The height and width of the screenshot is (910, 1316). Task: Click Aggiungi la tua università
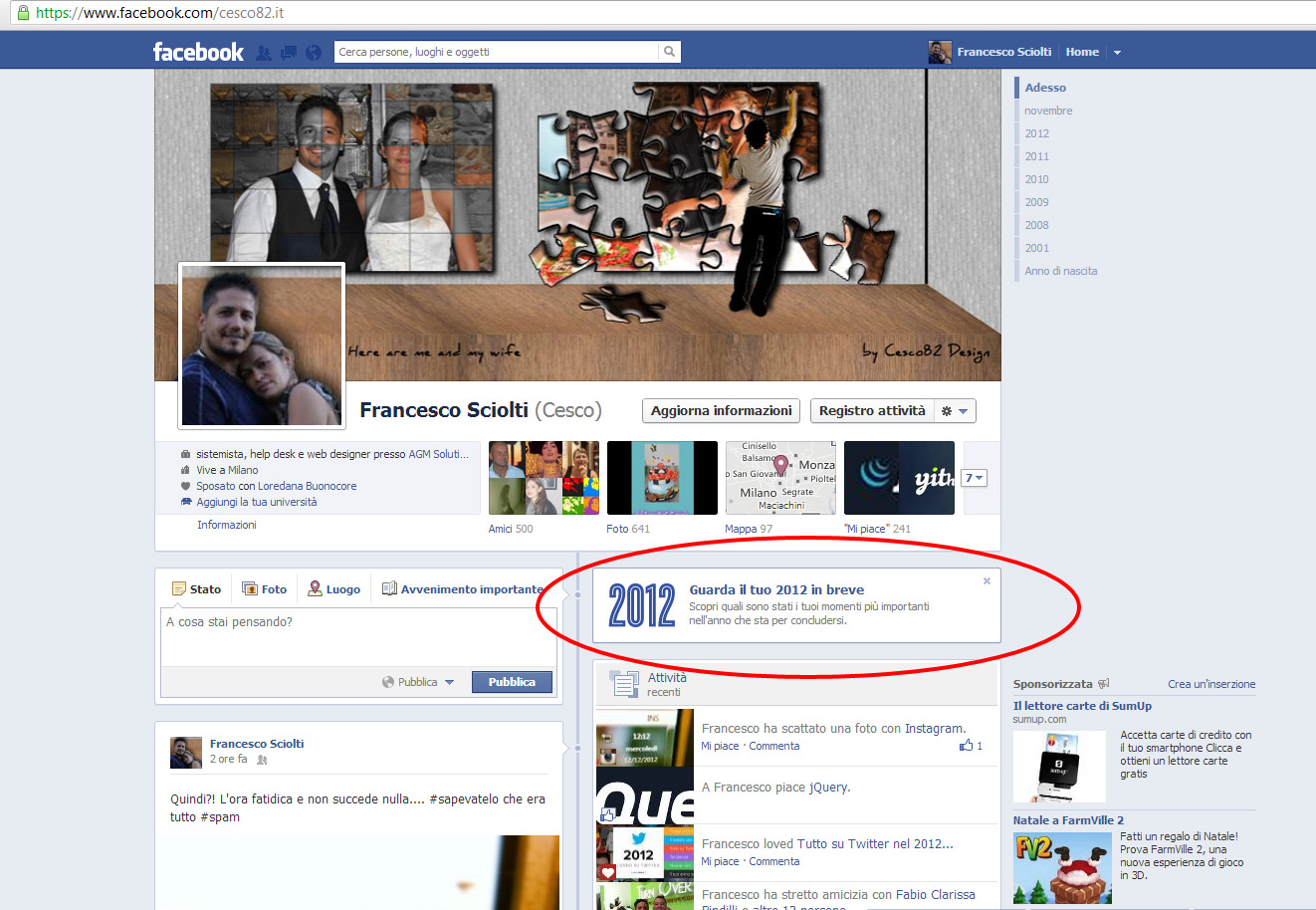point(257,502)
